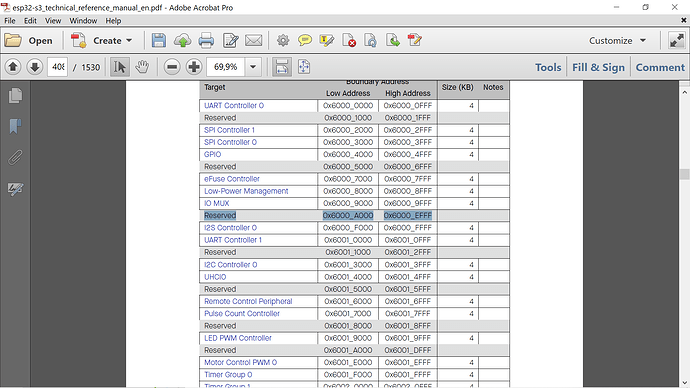Toggle fit one full page icon
The width and height of the screenshot is (690, 388).
click(x=304, y=67)
